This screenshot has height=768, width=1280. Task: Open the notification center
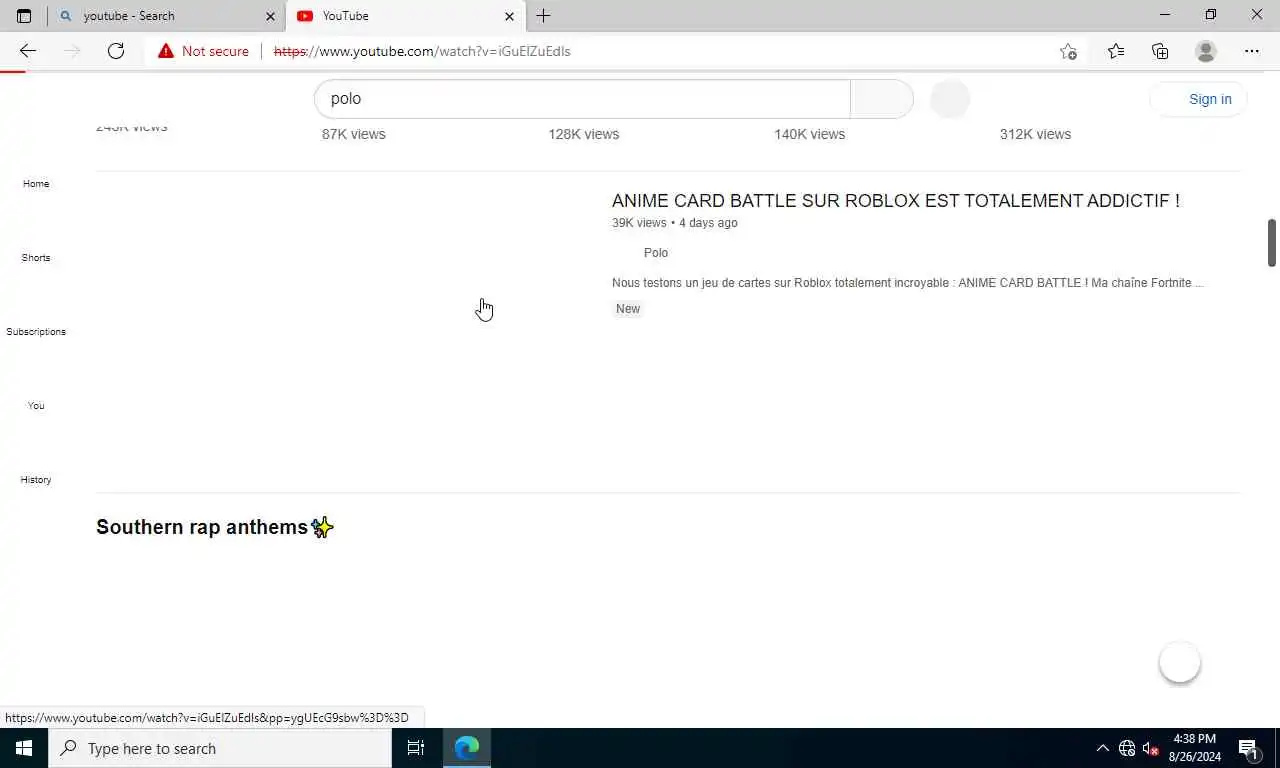tap(1248, 748)
